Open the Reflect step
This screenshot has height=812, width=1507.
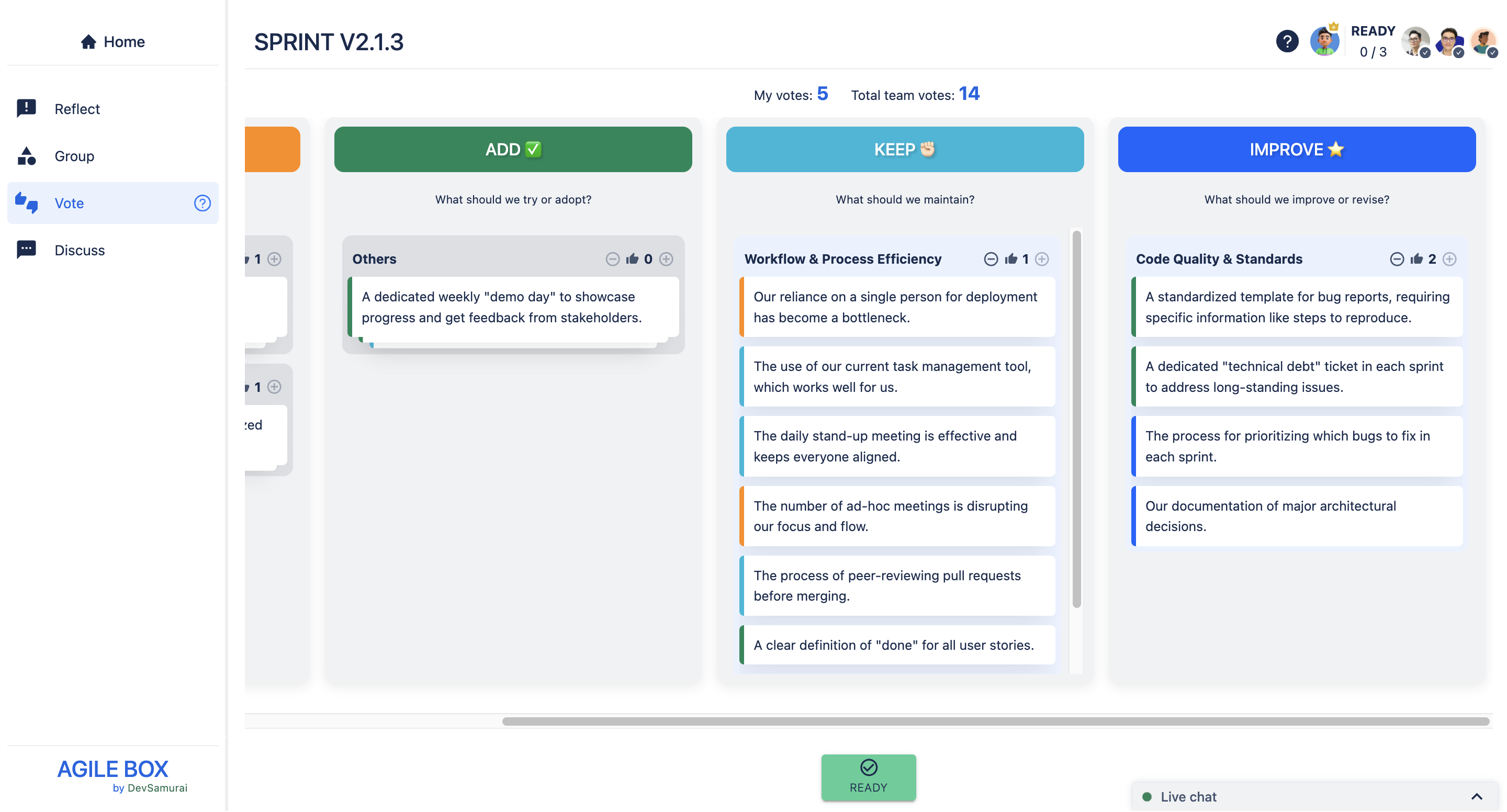tap(76, 109)
